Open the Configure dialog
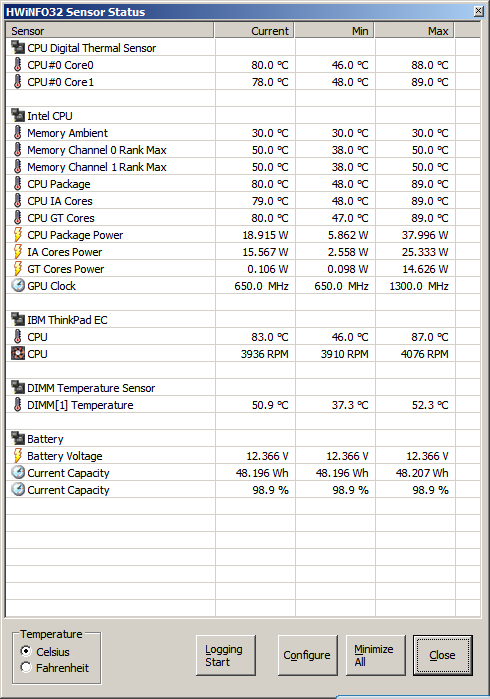 pos(307,655)
